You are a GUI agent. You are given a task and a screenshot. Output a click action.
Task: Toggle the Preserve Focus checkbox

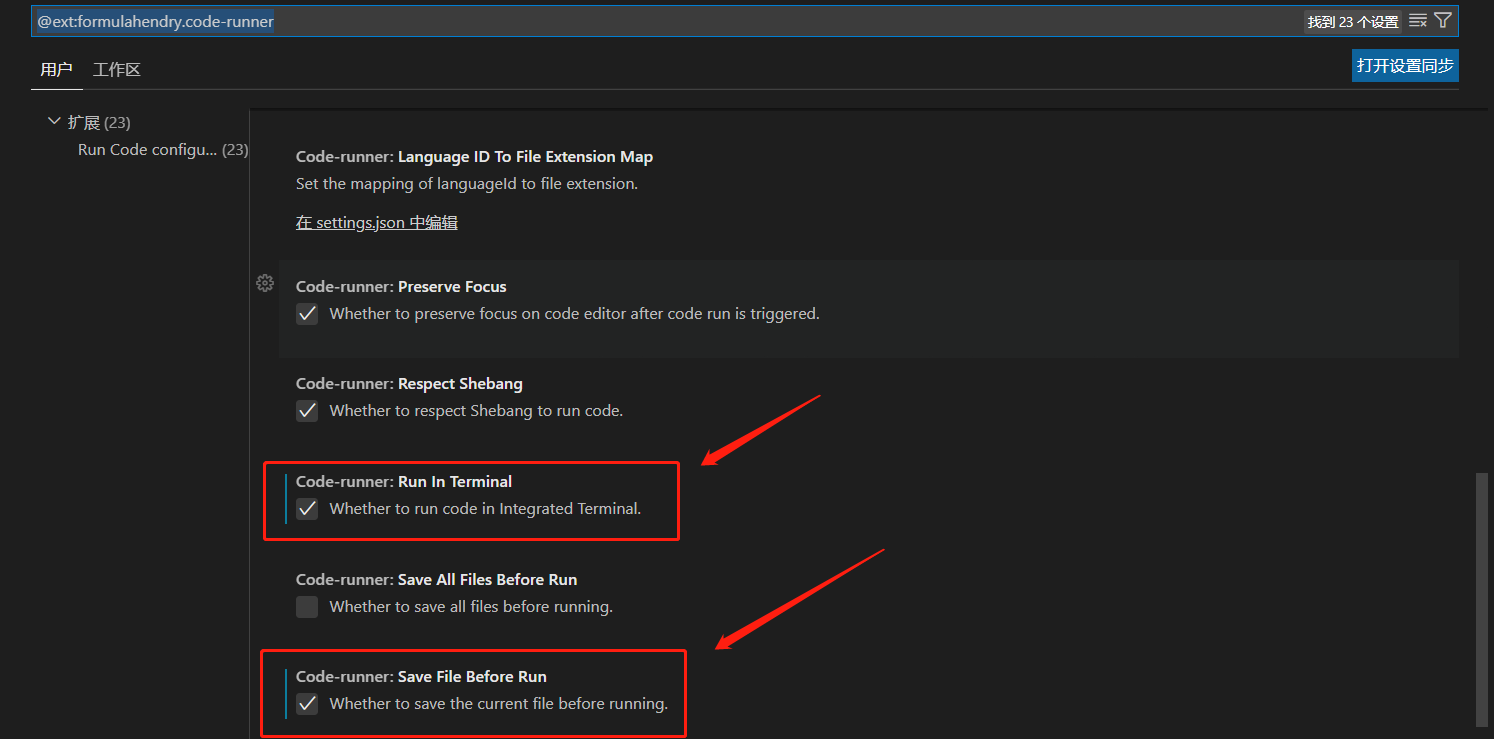tap(307, 314)
